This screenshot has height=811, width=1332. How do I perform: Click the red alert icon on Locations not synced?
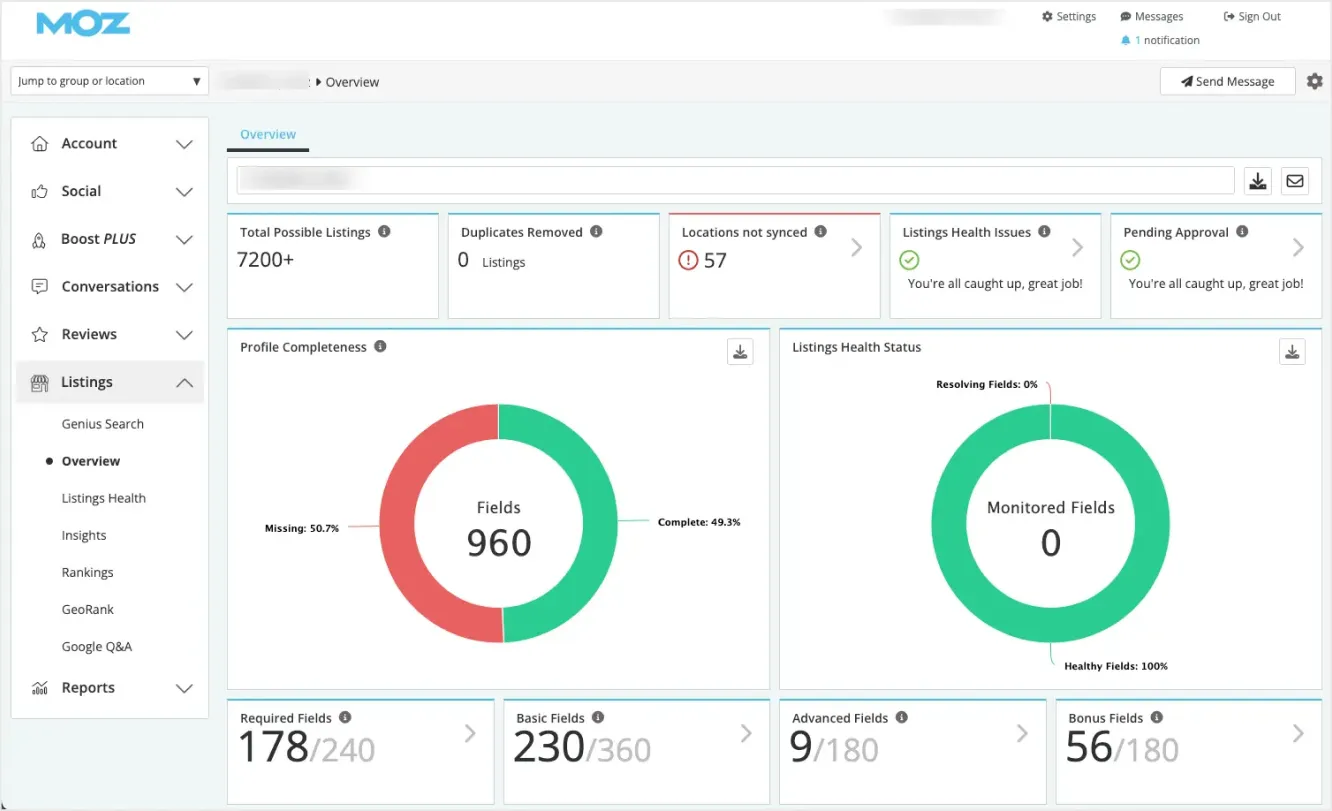(688, 261)
